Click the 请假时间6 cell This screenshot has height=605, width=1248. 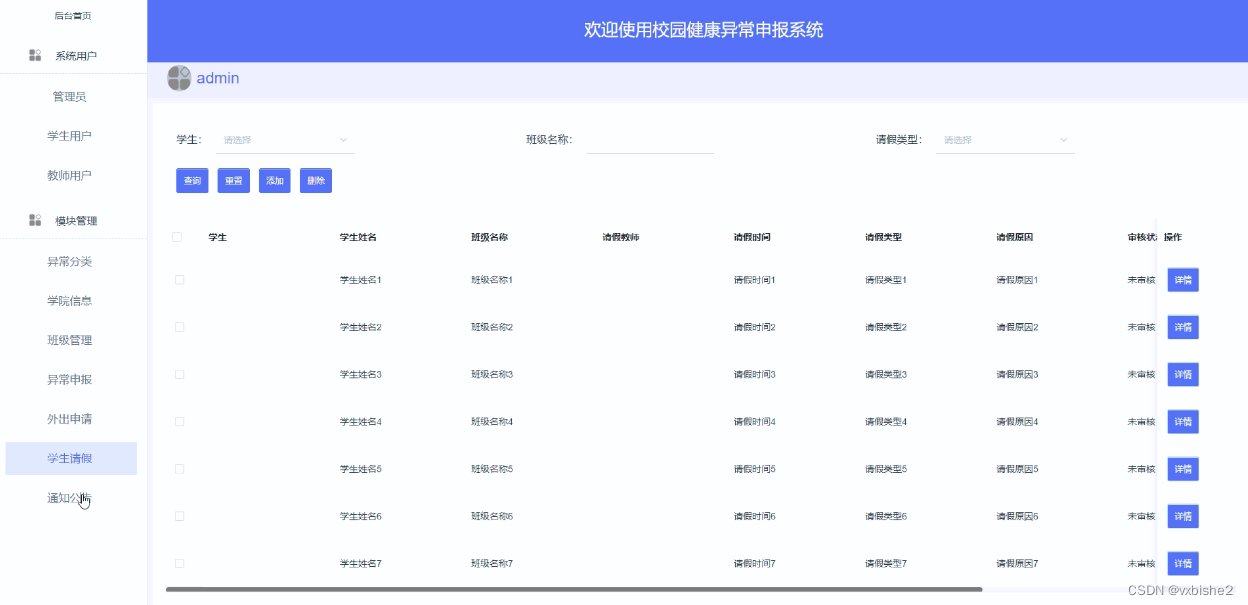(755, 516)
